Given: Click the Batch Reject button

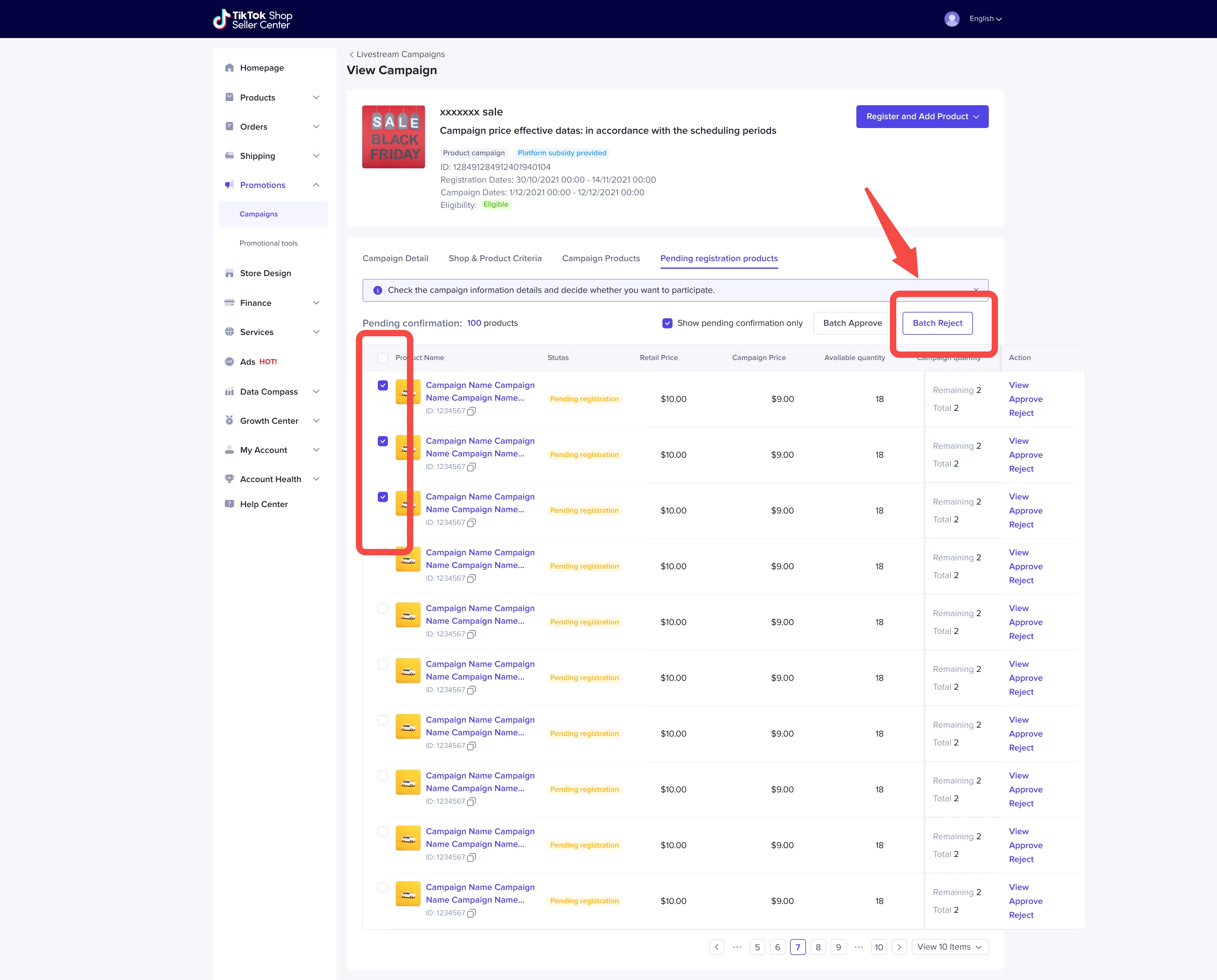Looking at the screenshot, I should [937, 323].
